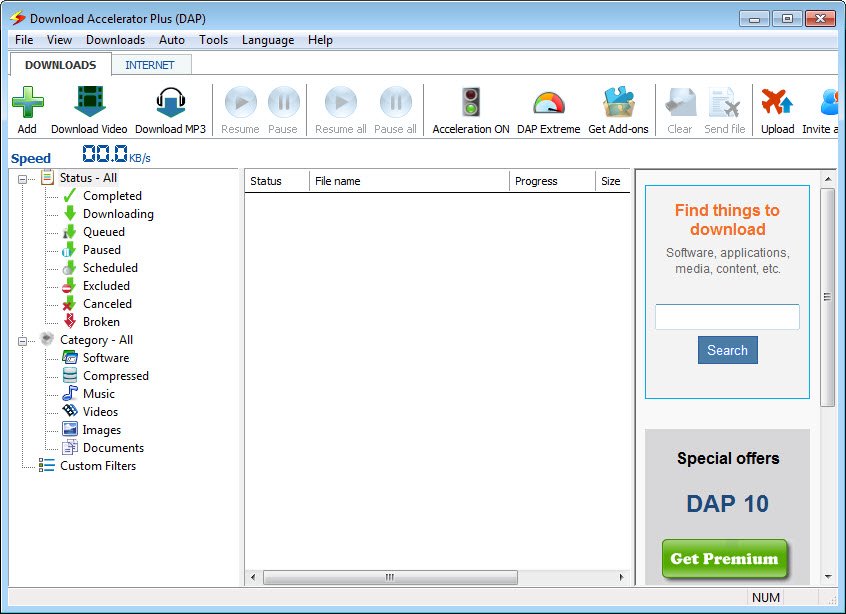Click the Get Premium button

(x=724, y=561)
